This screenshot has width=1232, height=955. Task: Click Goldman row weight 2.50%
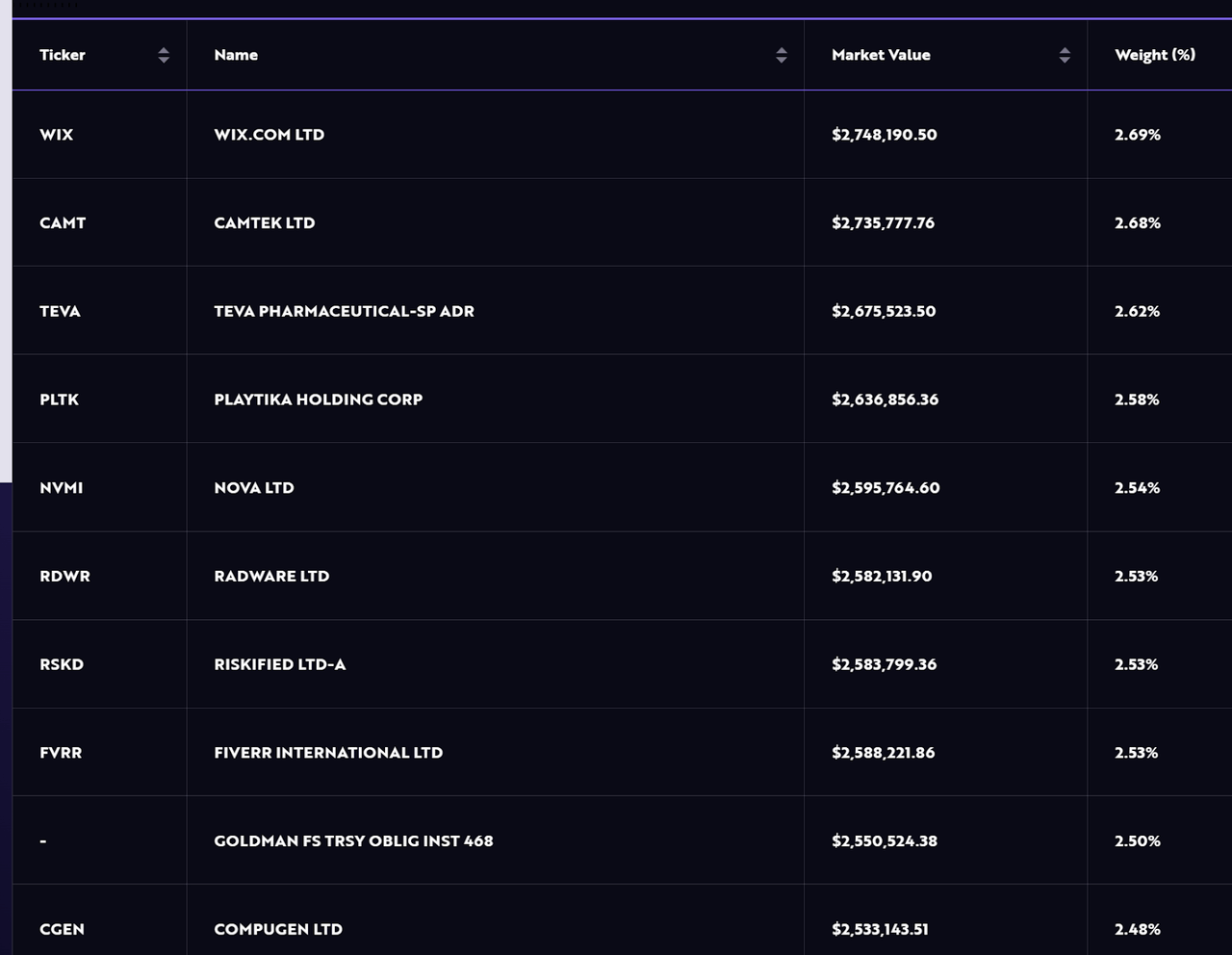[x=1138, y=841]
